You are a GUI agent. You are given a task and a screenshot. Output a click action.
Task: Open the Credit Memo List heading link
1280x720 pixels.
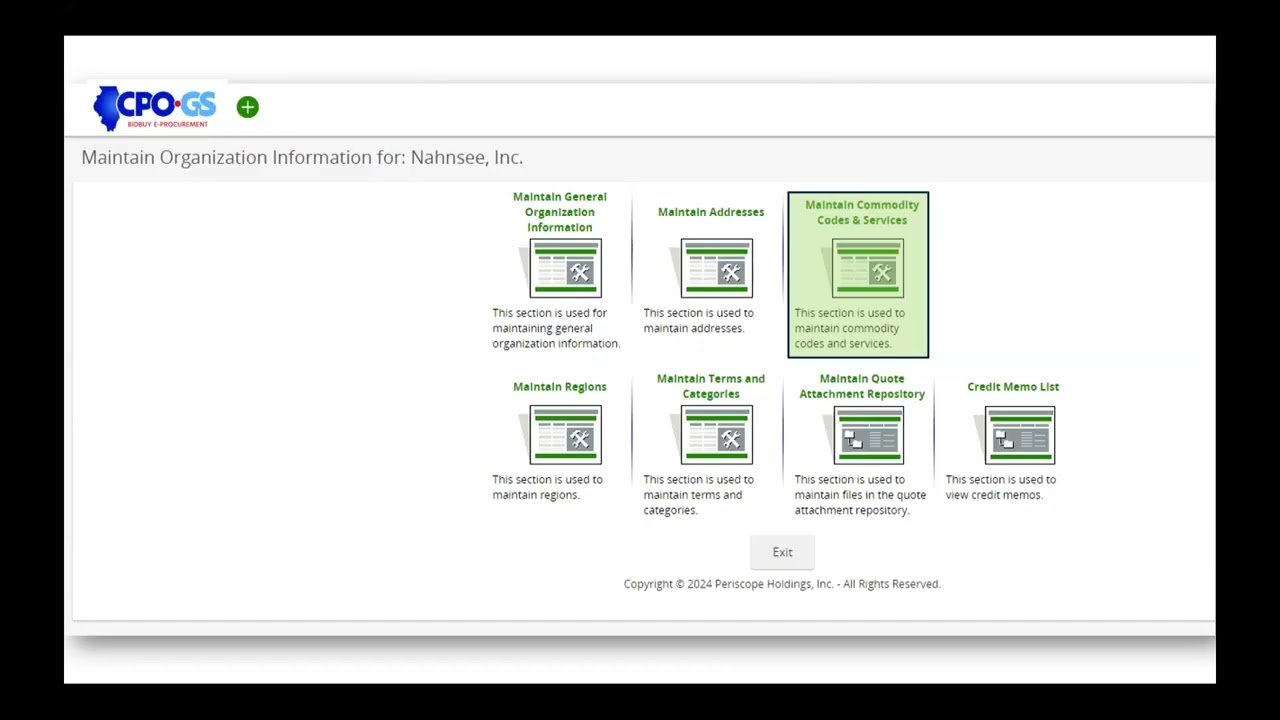coord(1013,387)
